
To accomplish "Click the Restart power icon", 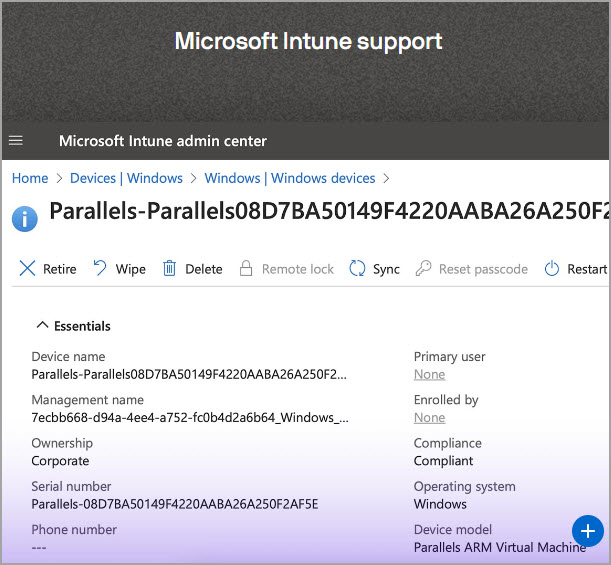I will click(x=552, y=268).
